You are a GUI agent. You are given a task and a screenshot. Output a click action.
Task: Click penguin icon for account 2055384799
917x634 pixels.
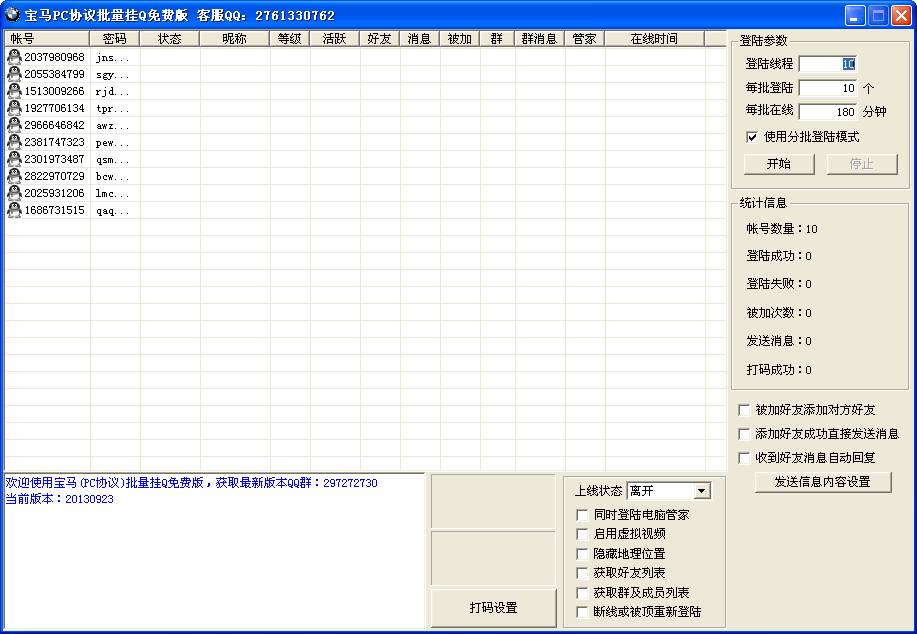point(14,74)
